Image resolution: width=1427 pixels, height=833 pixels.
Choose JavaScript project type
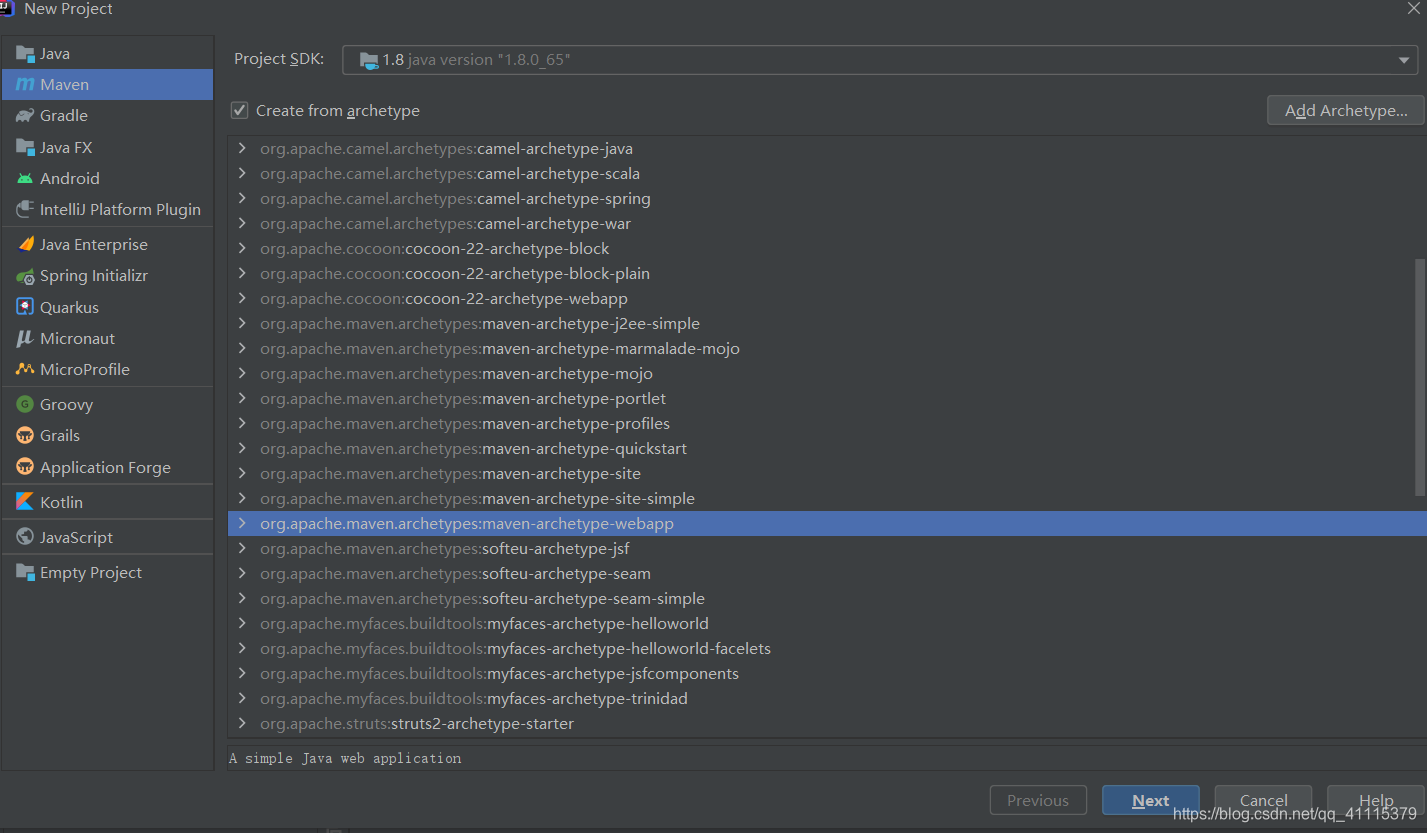pyautogui.click(x=107, y=537)
